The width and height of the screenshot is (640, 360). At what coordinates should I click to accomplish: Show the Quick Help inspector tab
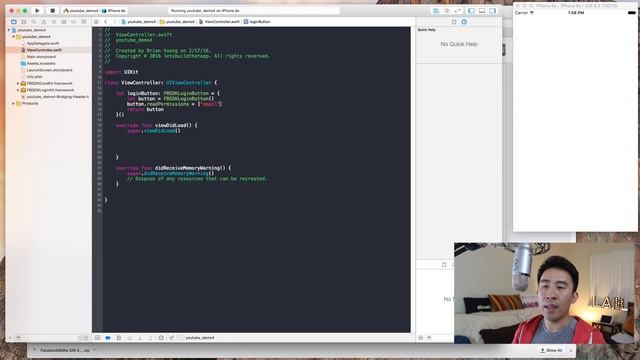pyautogui.click(x=464, y=22)
